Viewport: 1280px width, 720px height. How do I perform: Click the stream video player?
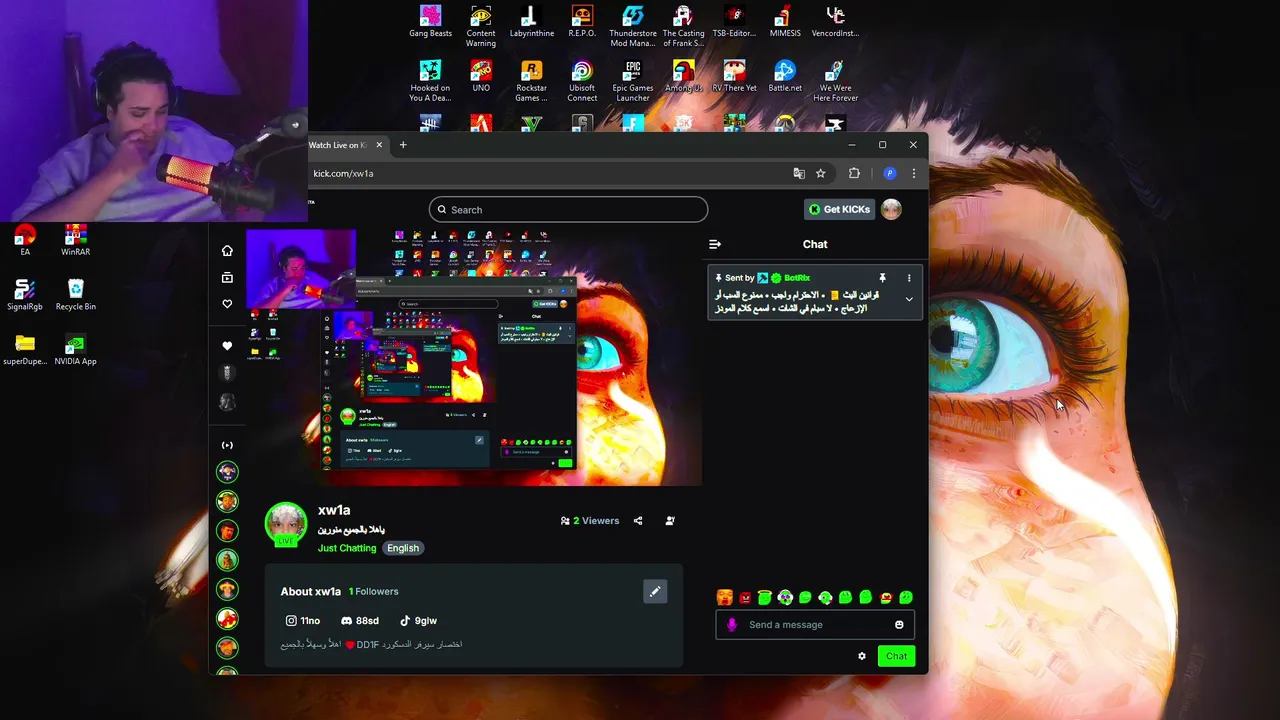(x=474, y=358)
